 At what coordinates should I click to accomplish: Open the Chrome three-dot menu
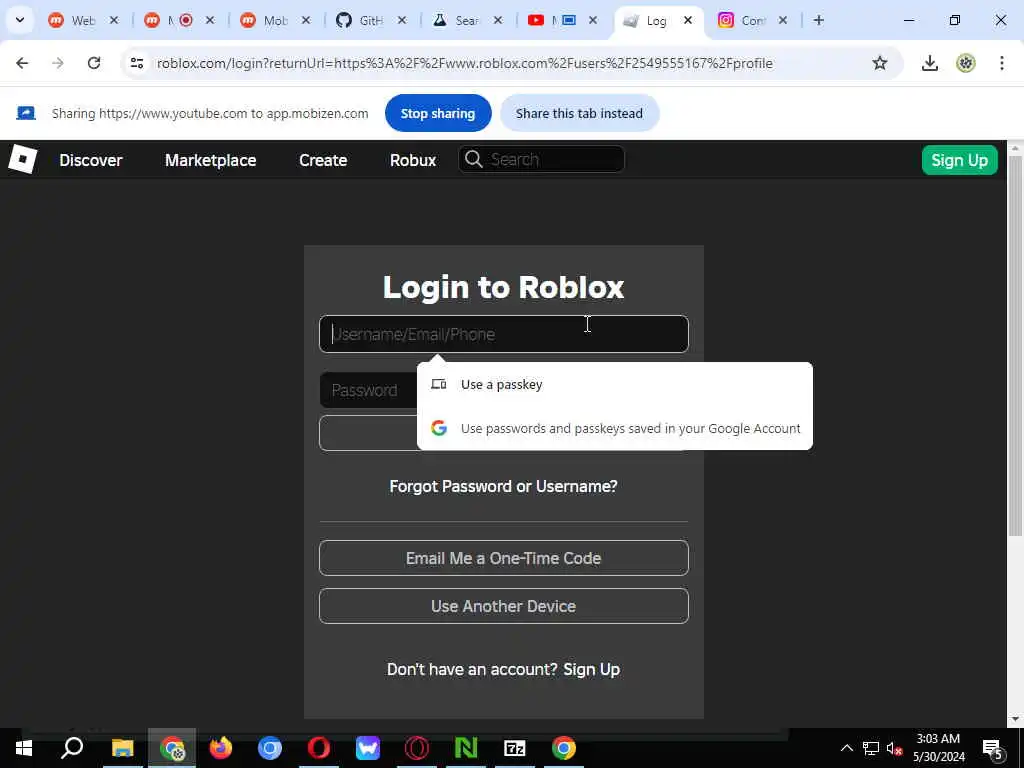tap(1002, 63)
